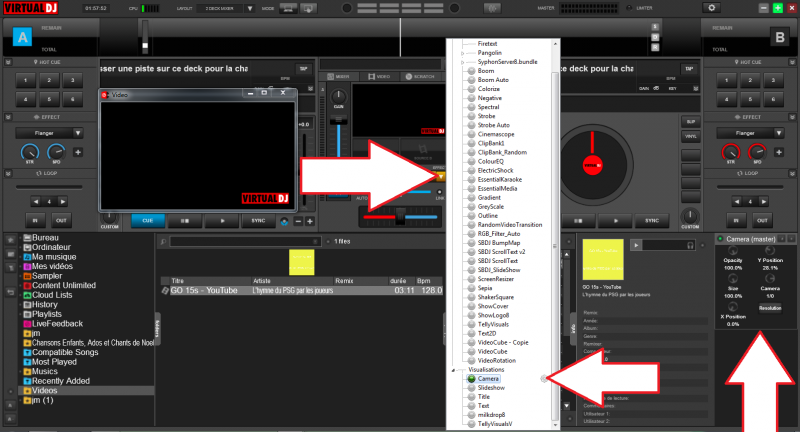Switch to the Mixer tab
This screenshot has height=432, width=800.
click(x=339, y=77)
